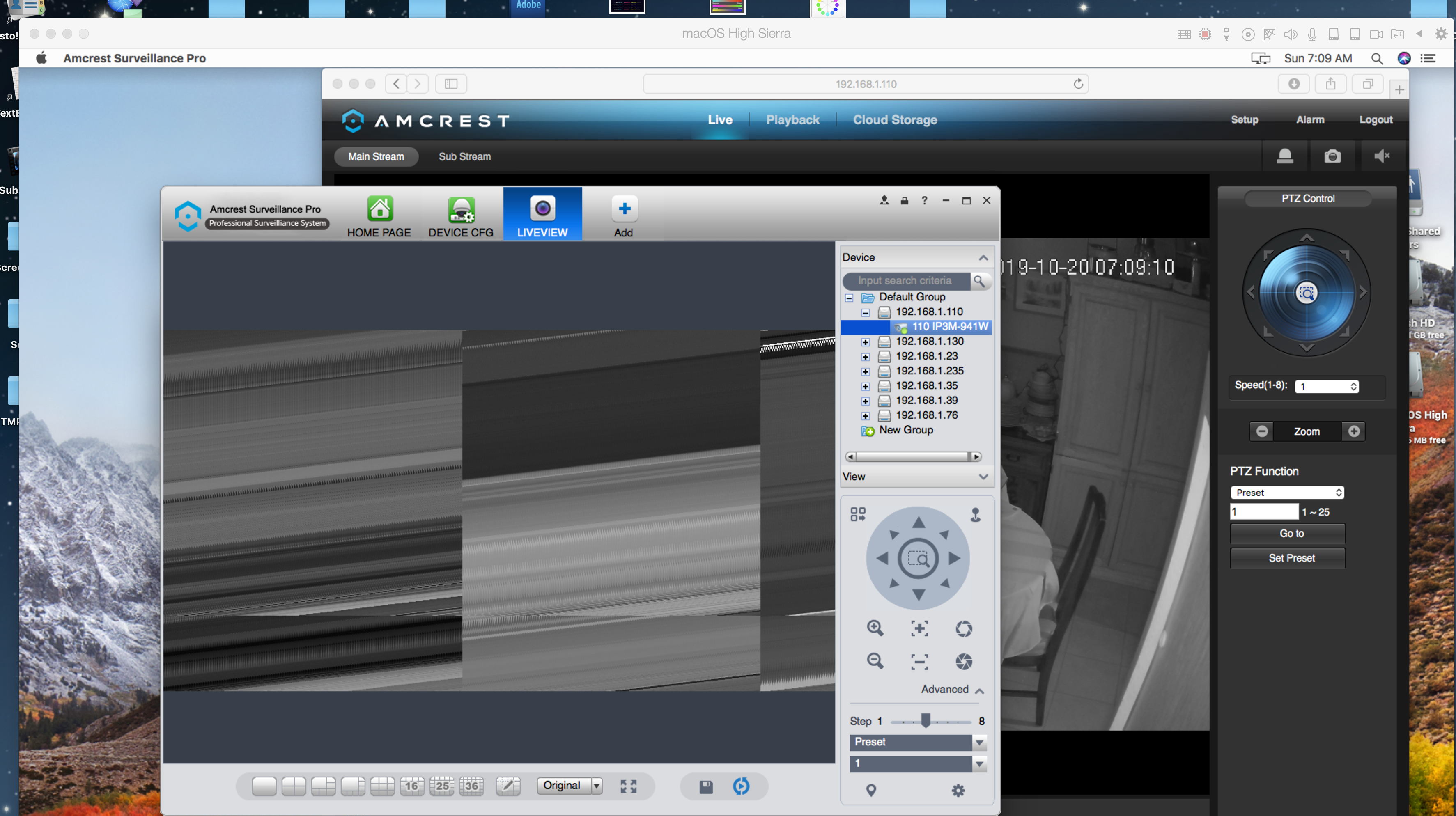Viewport: 1456px width, 816px height.
Task: Click the PTZ settings gear icon
Action: [958, 790]
